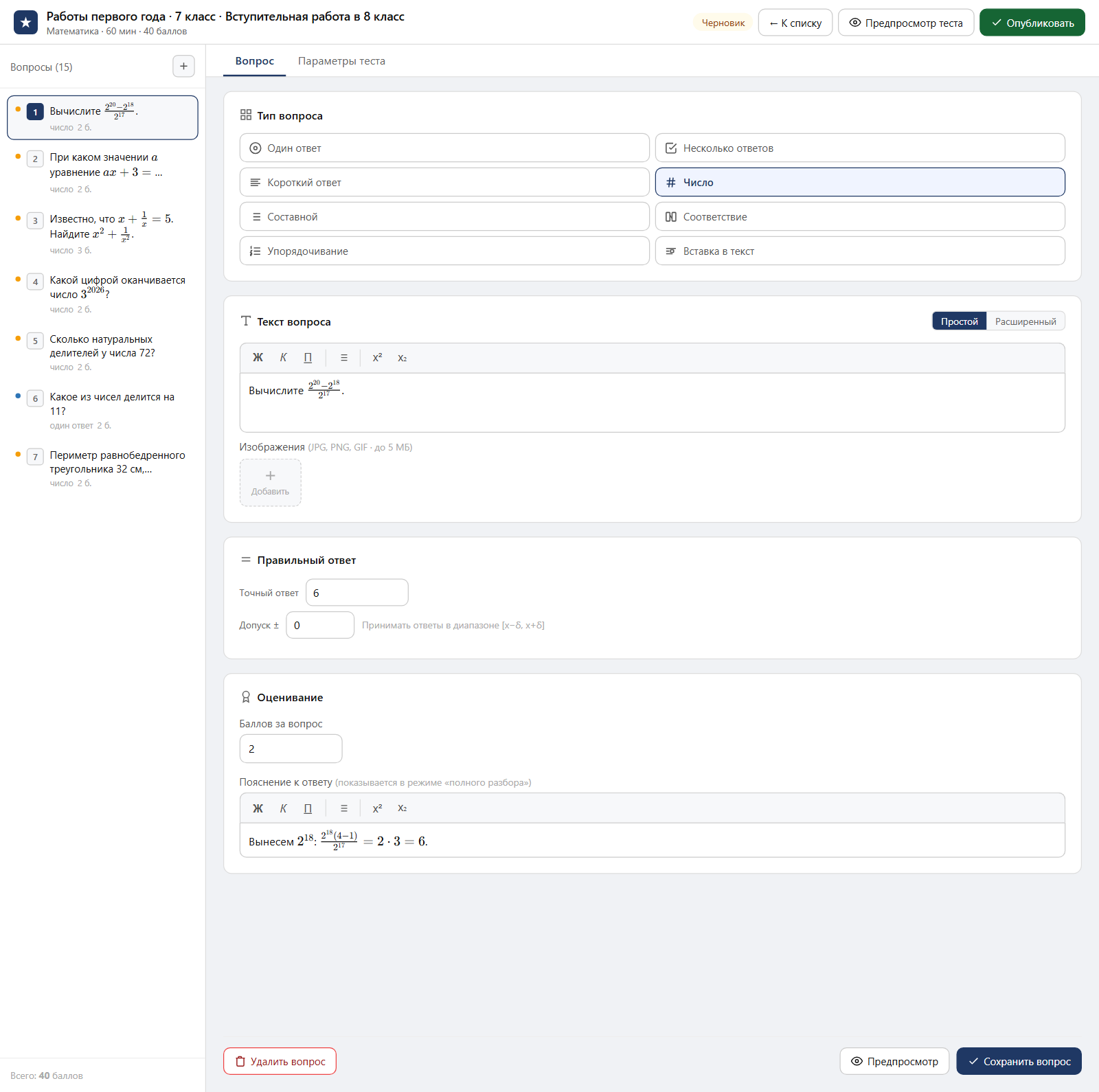Select question type Короткий ответ
Image resolution: width=1099 pixels, height=1092 pixels.
click(444, 182)
